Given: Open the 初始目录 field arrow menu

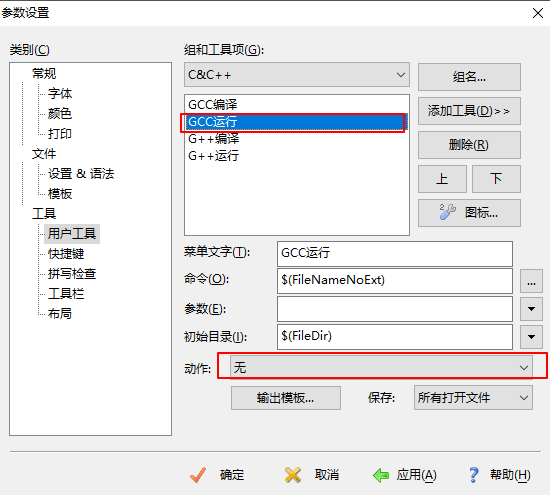Looking at the screenshot, I should (x=531, y=337).
